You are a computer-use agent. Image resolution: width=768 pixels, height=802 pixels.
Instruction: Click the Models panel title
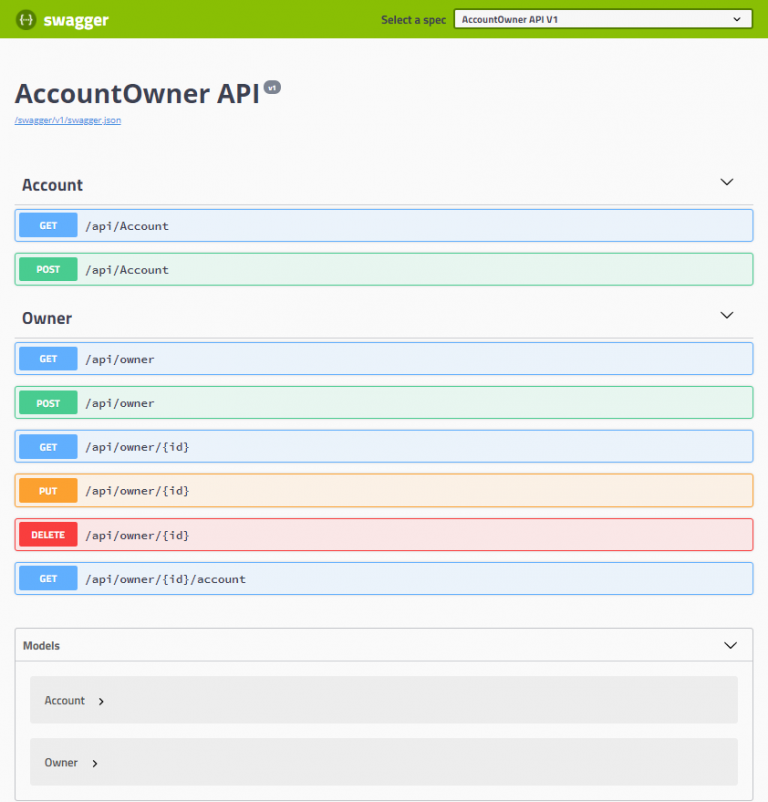click(41, 646)
